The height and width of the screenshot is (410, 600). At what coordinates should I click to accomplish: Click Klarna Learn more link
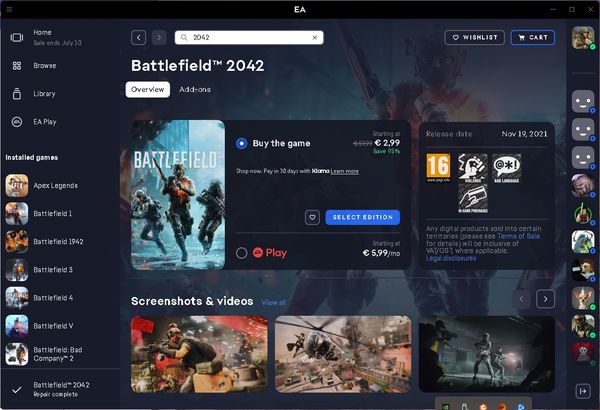tap(344, 171)
